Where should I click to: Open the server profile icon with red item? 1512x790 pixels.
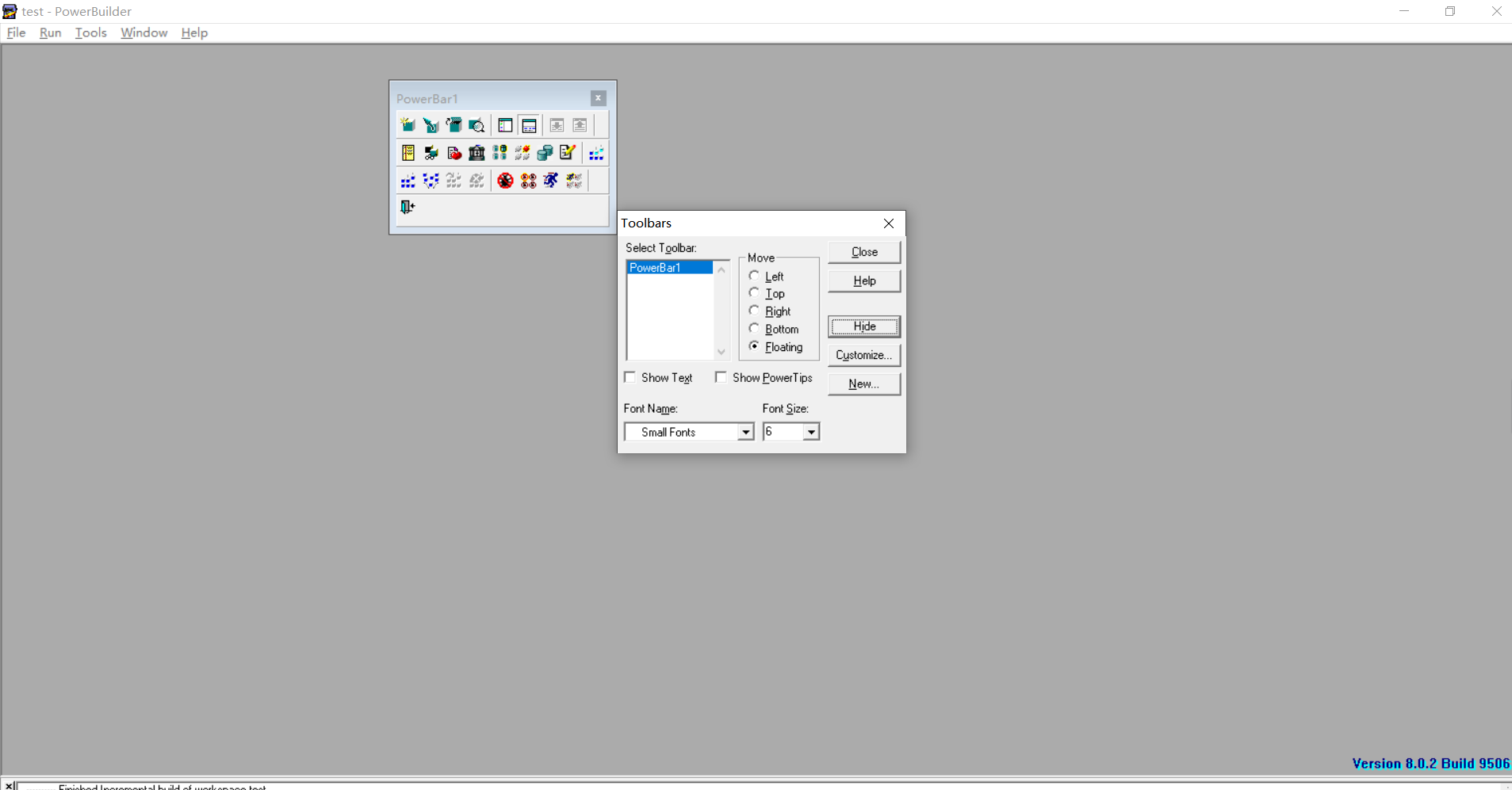523,153
